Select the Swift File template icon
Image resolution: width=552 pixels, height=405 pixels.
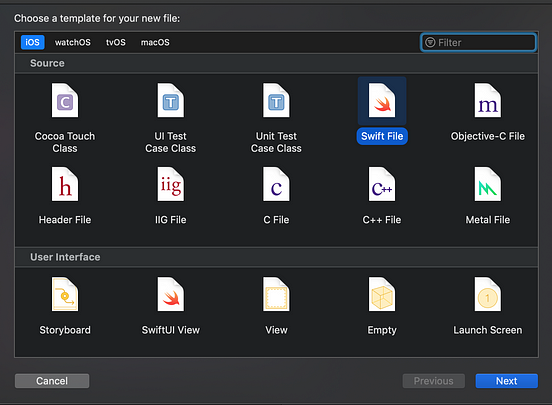382,100
